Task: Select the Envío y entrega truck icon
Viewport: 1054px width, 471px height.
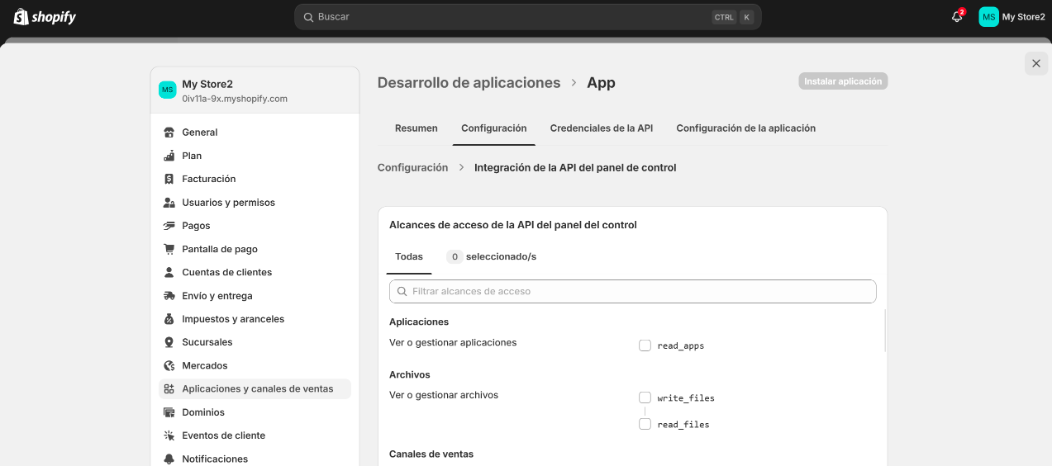Action: click(169, 296)
